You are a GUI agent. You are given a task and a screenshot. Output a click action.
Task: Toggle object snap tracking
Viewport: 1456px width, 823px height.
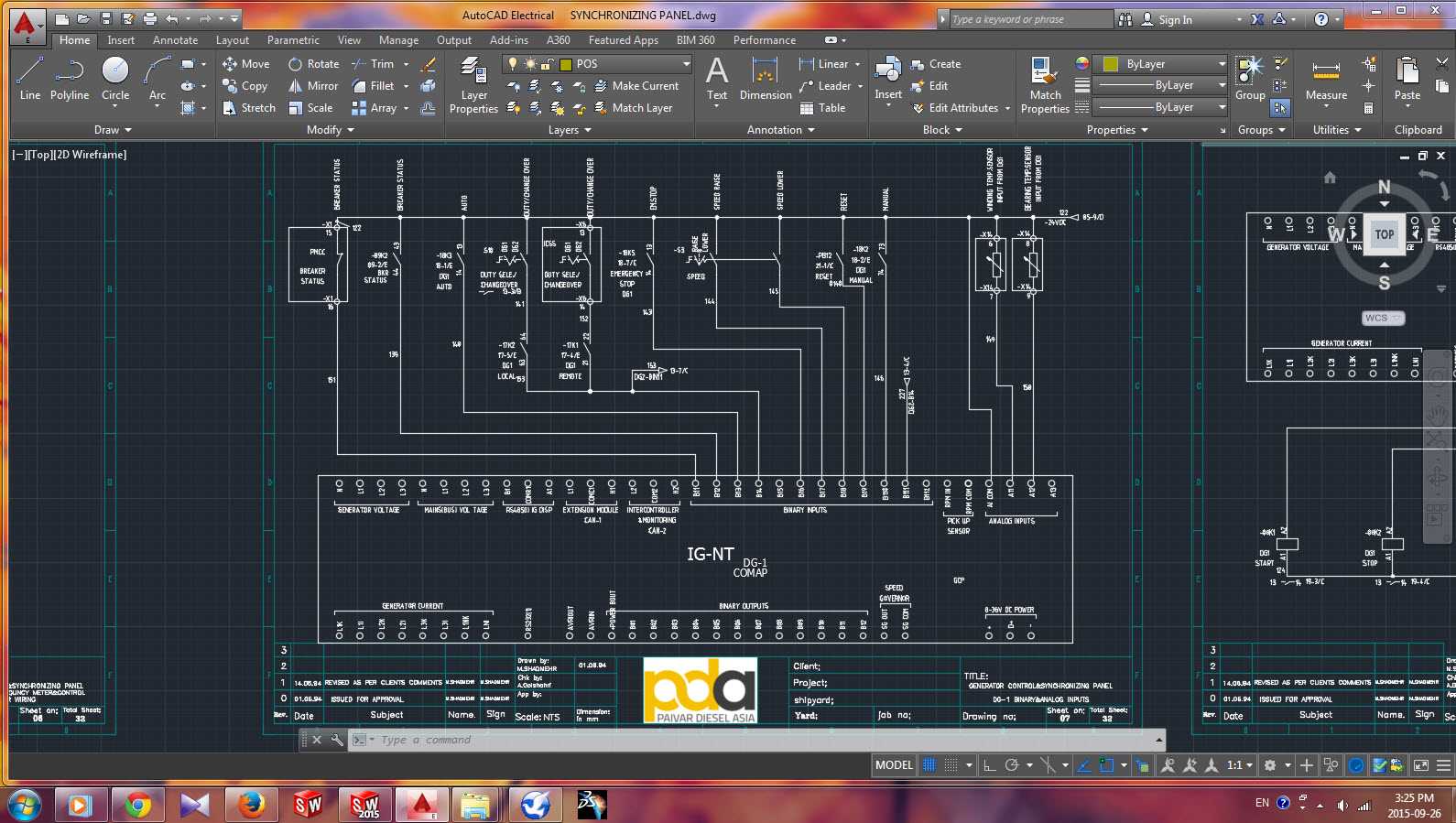[x=1084, y=765]
